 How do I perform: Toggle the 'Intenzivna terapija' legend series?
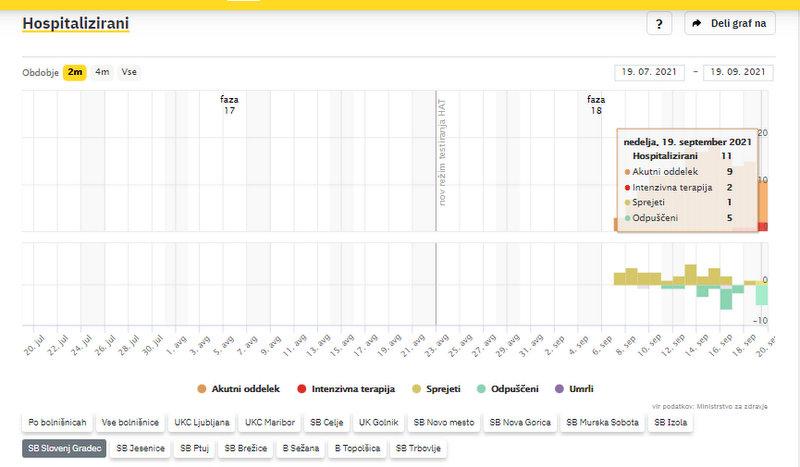pyautogui.click(x=346, y=388)
